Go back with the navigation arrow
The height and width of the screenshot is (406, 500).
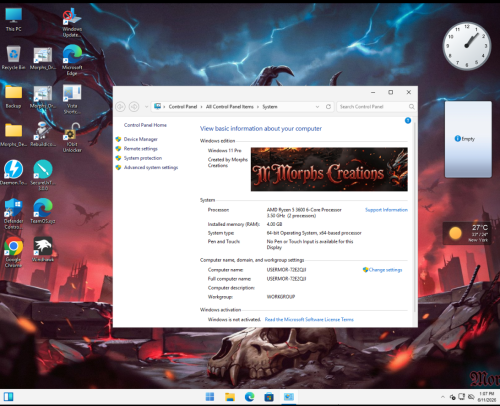point(120,107)
